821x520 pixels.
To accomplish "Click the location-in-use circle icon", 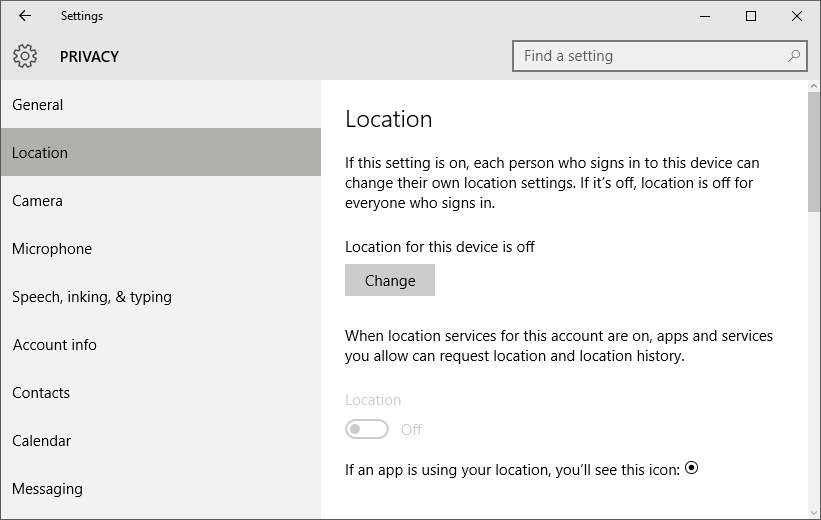I will [691, 468].
